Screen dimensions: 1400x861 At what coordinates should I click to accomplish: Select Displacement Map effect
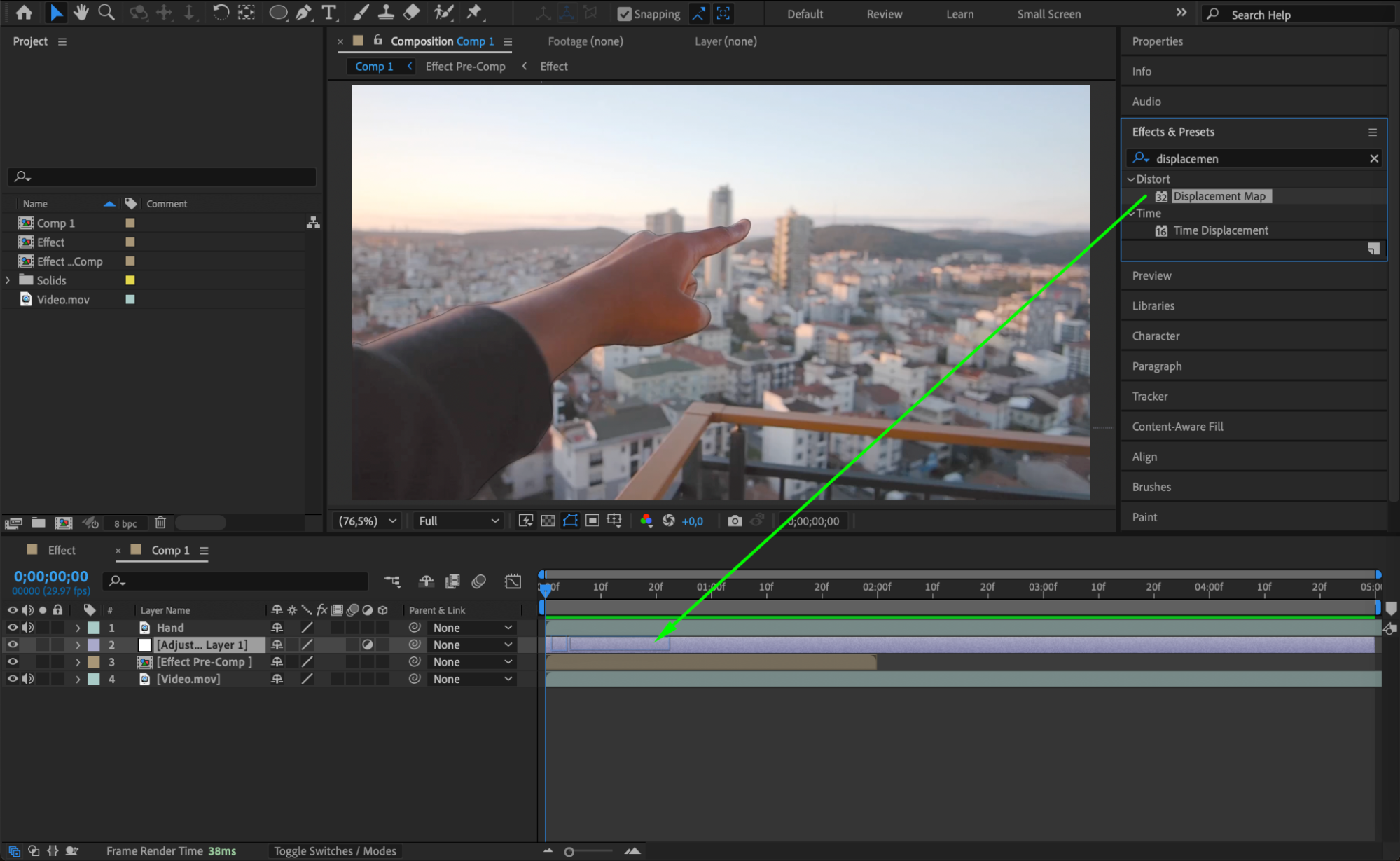(x=1219, y=196)
